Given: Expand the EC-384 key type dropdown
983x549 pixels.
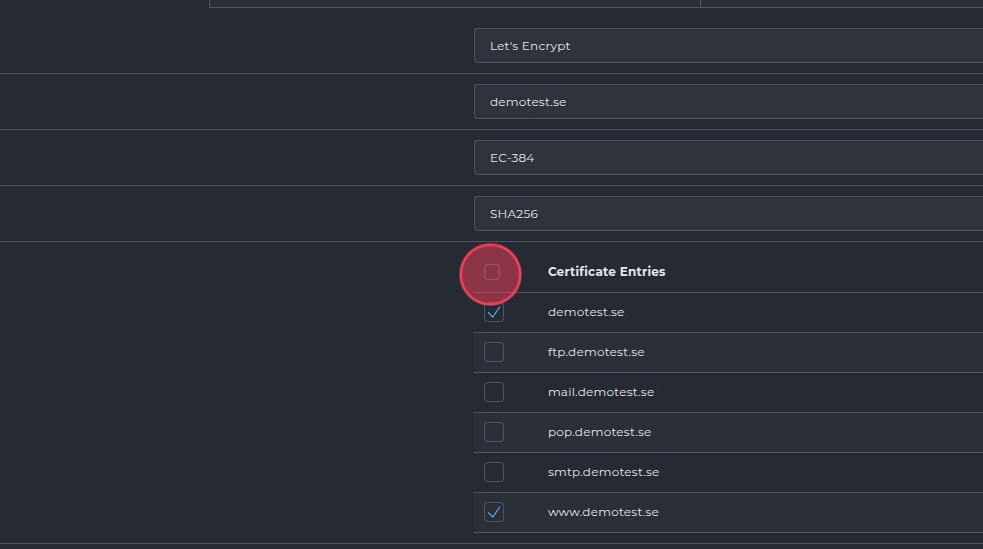Looking at the screenshot, I should coord(728,158).
